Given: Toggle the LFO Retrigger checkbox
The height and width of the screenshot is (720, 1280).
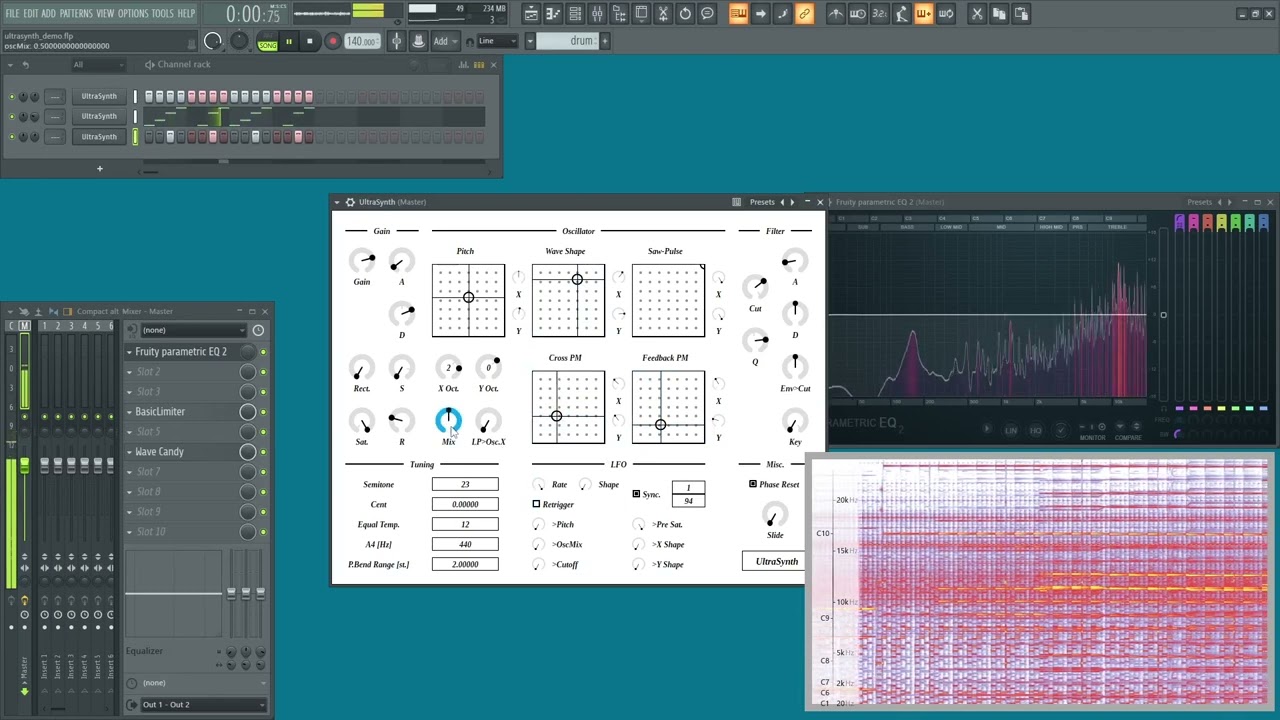Looking at the screenshot, I should point(536,504).
